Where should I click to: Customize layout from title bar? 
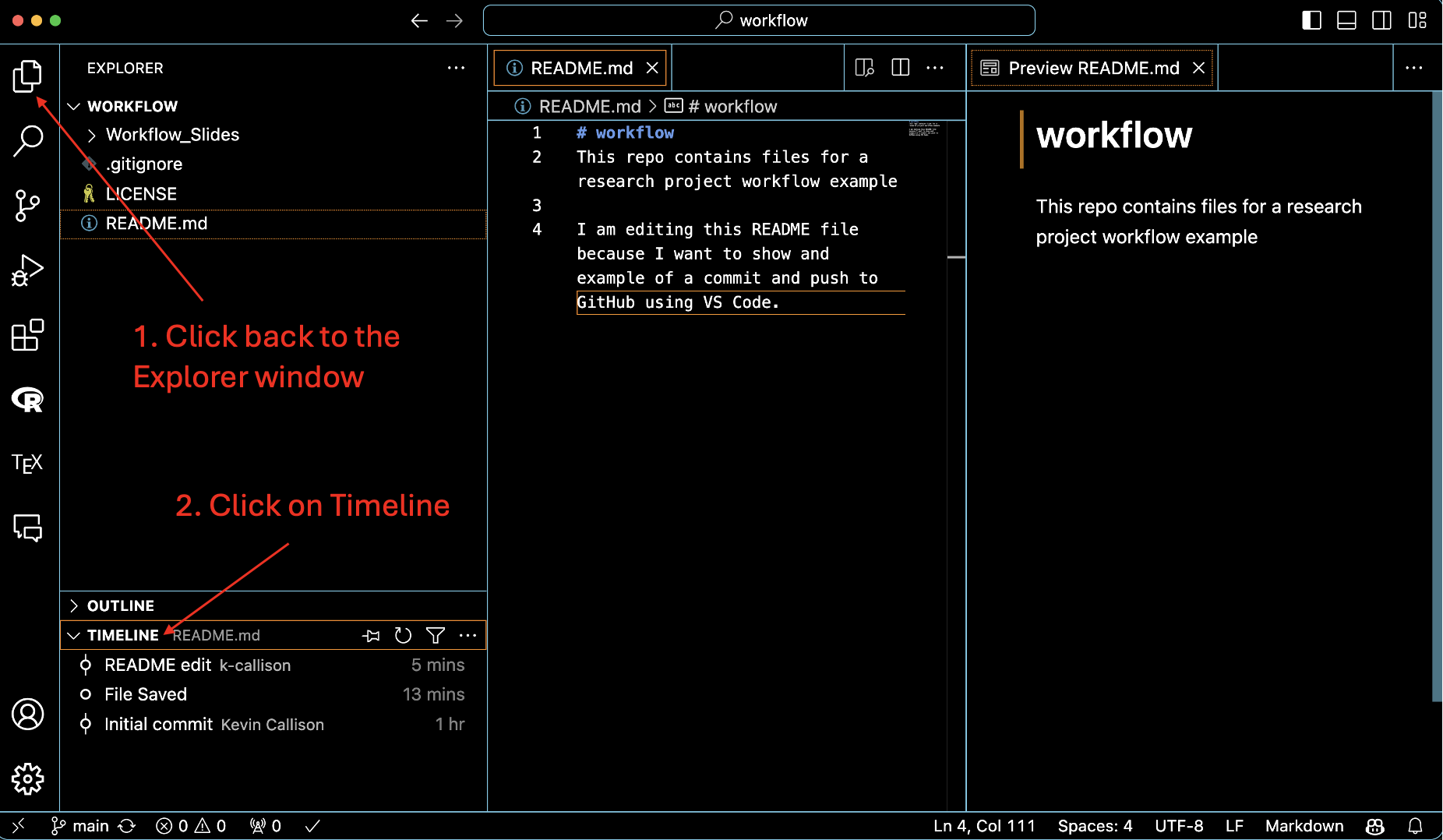click(x=1417, y=20)
